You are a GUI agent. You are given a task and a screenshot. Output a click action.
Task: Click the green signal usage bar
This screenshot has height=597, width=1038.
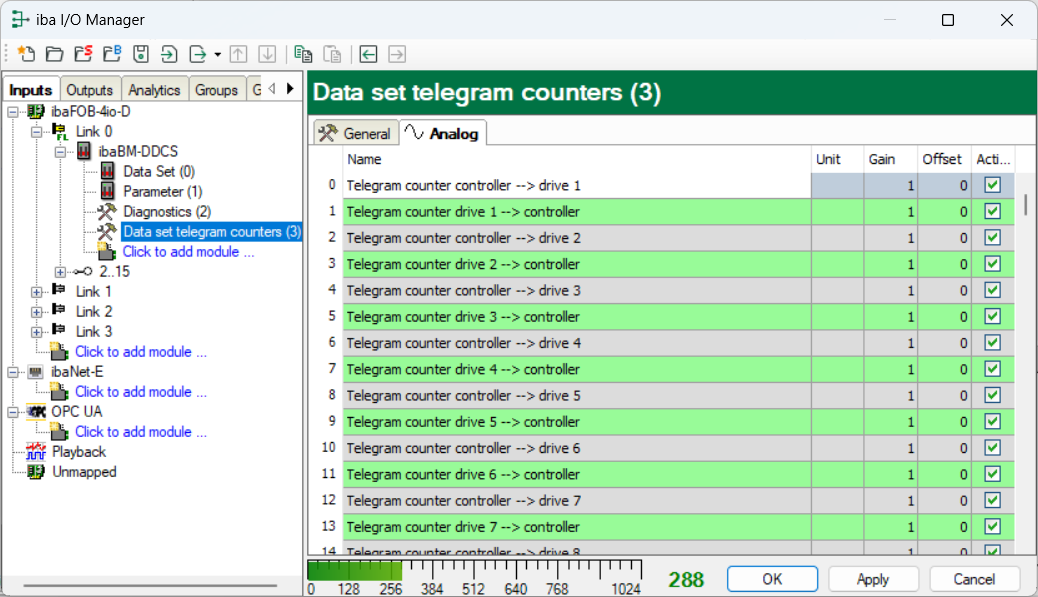coord(355,570)
